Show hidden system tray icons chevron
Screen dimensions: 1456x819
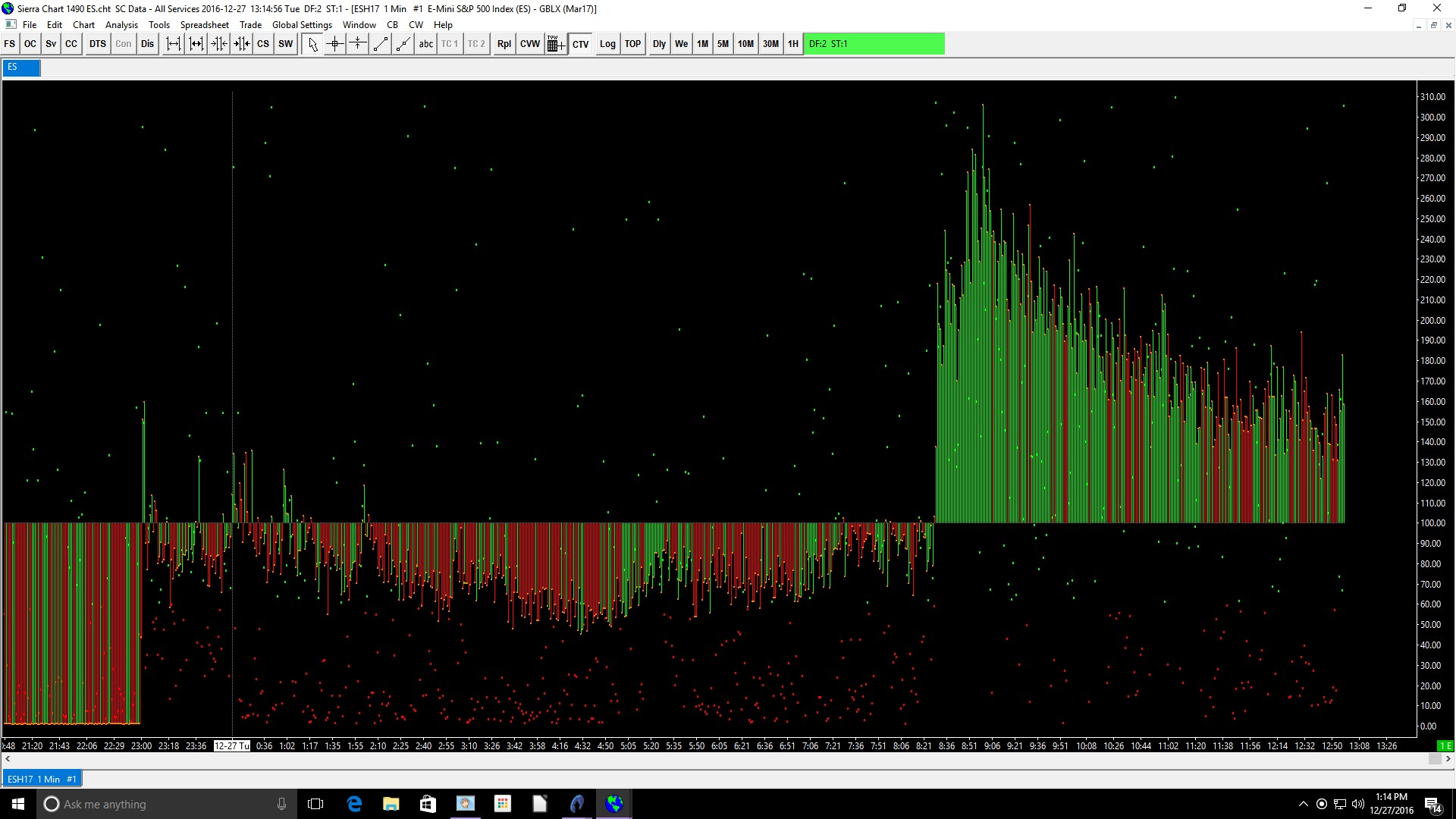tap(1303, 804)
